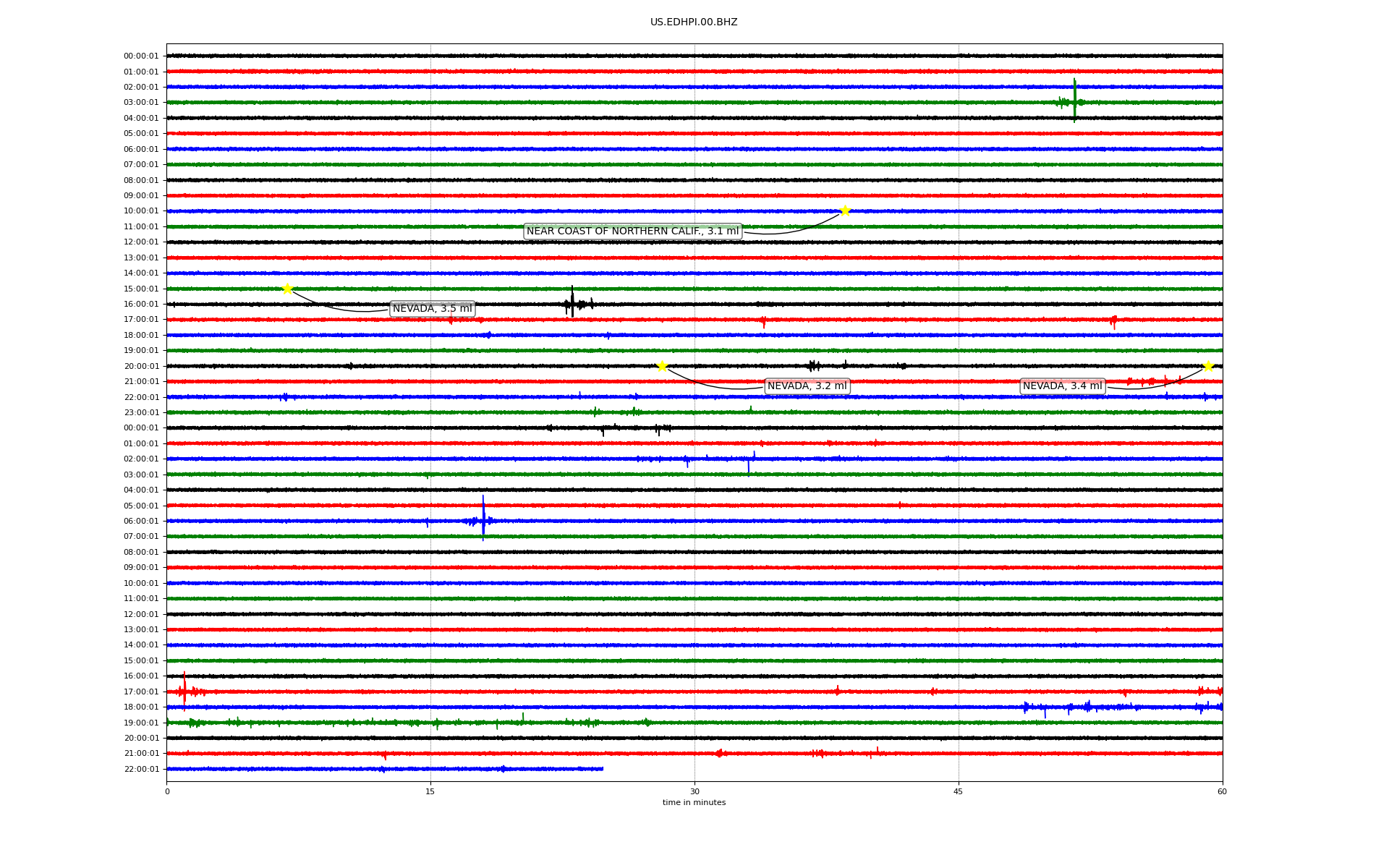Click the NEVADA, 3.5 ml annotation label
The image size is (1389, 868).
coord(432,309)
